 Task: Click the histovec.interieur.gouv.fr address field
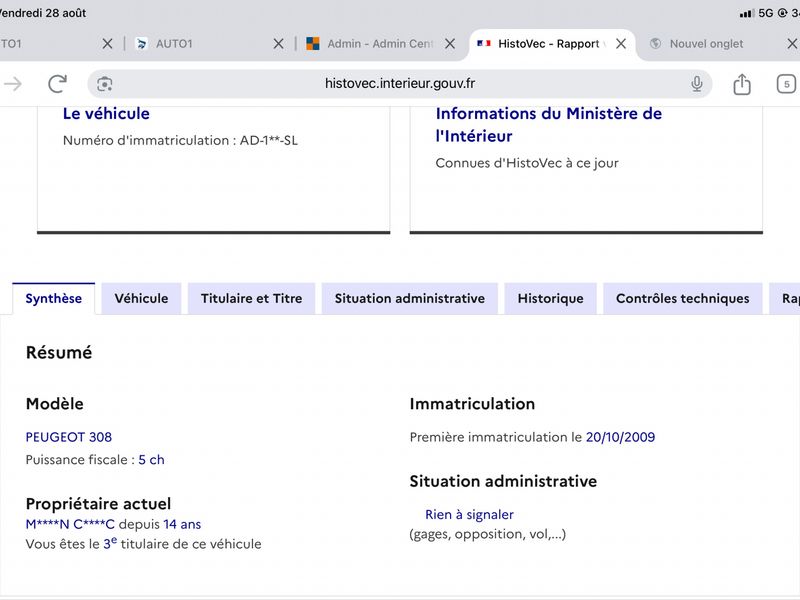pyautogui.click(x=399, y=84)
